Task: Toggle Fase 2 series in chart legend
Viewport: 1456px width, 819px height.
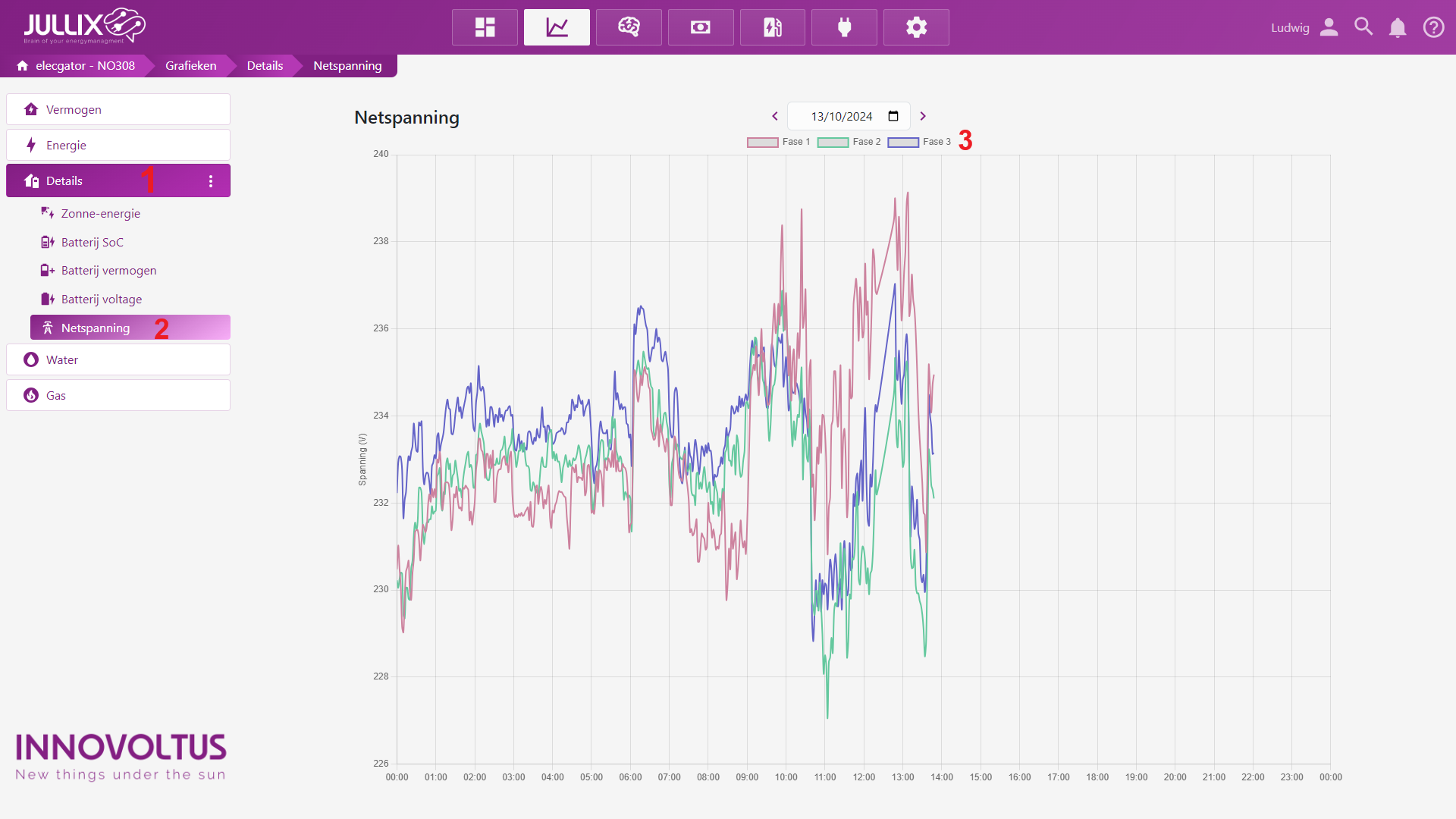Action: click(x=849, y=142)
